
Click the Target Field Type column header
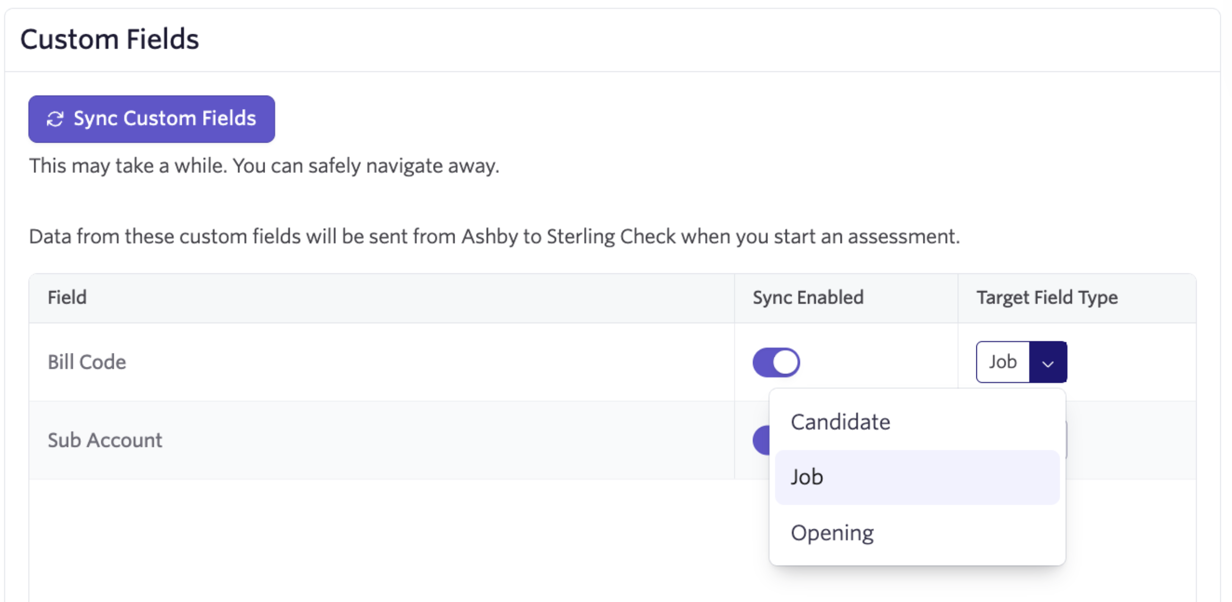(1047, 298)
